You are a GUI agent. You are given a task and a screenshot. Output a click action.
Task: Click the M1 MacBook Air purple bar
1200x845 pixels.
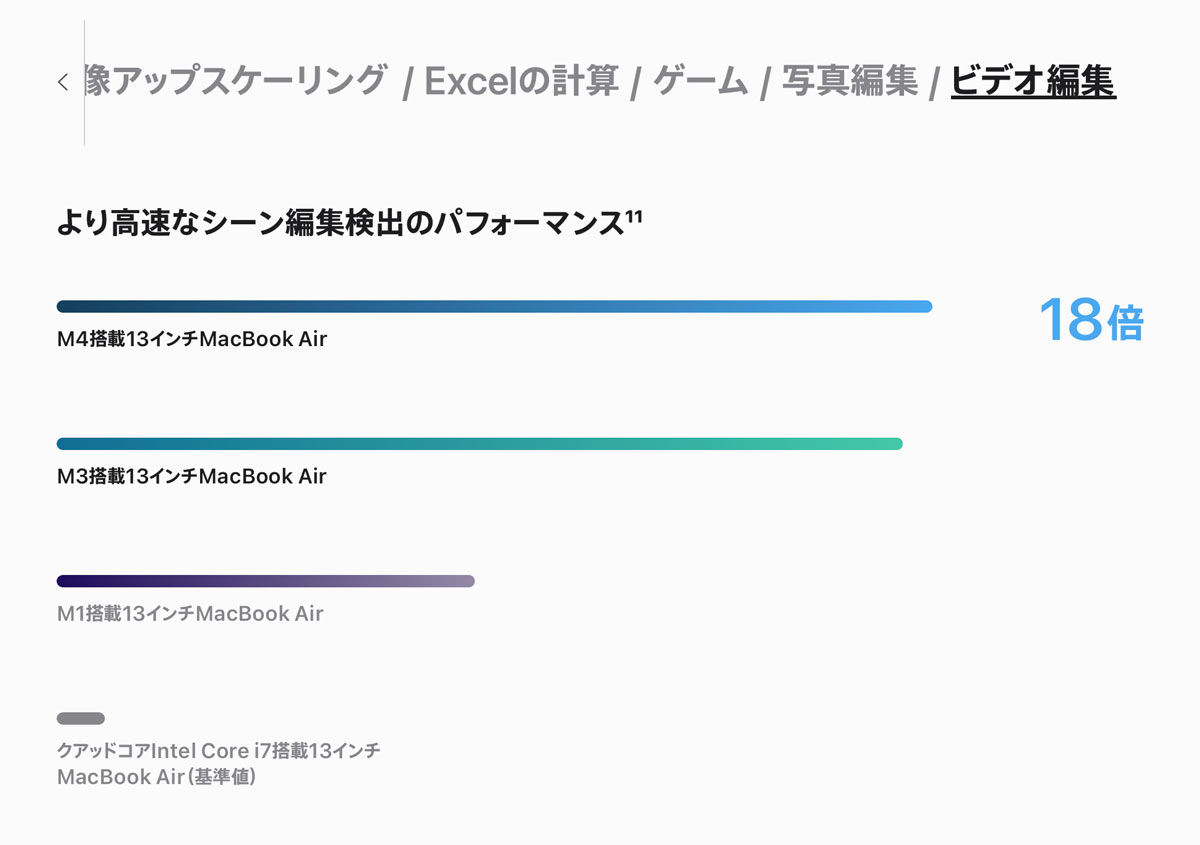266,581
